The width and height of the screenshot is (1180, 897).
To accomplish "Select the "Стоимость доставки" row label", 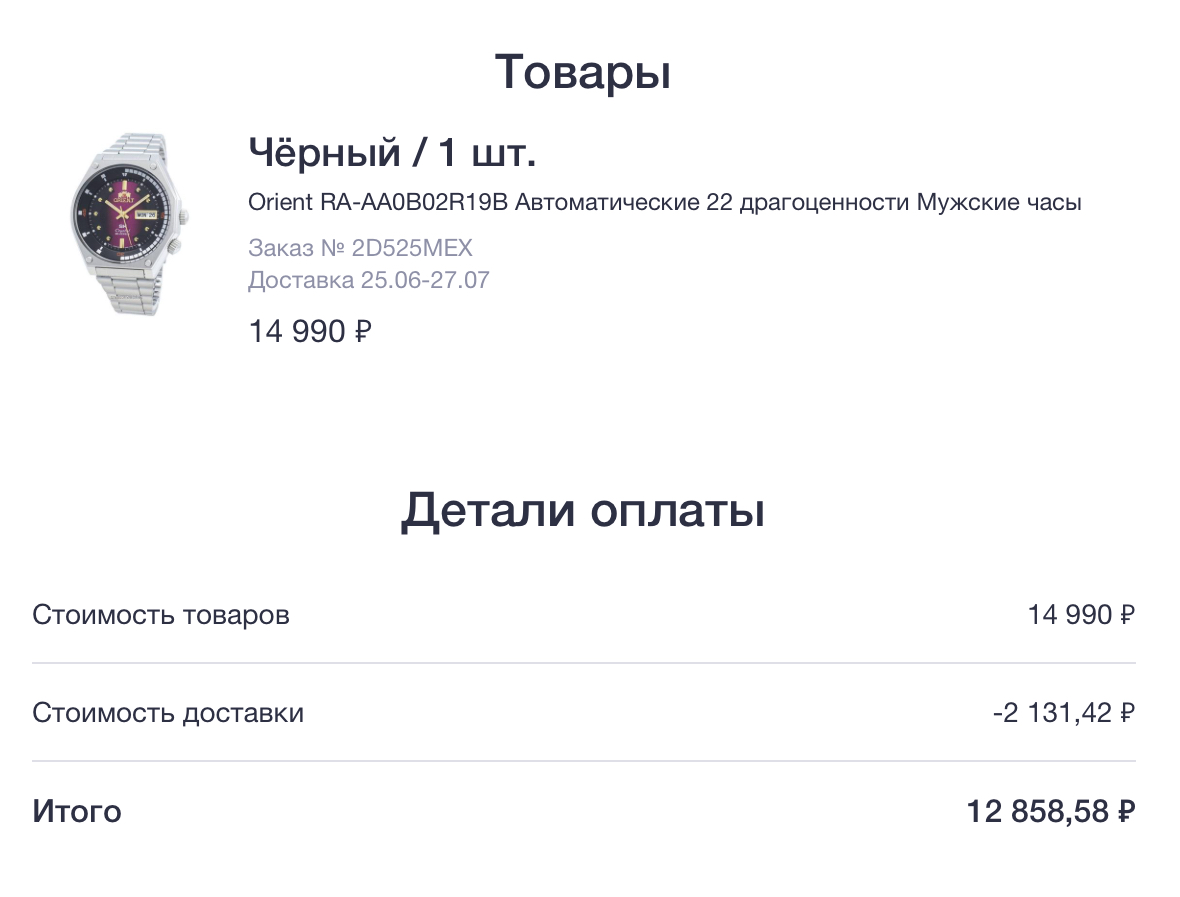I will [168, 713].
